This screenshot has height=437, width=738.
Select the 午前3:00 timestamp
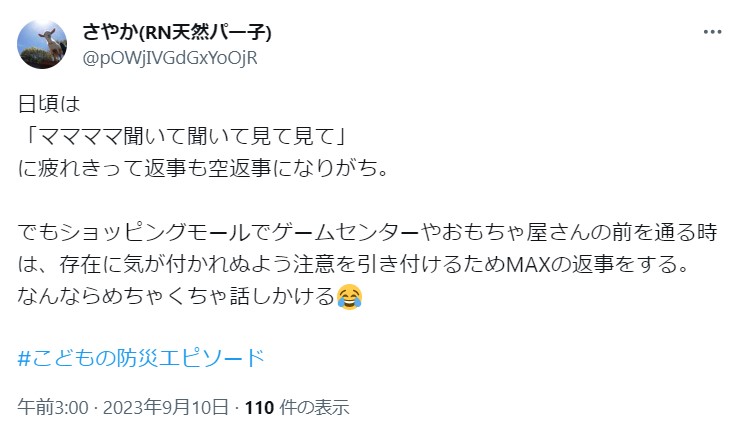pos(53,407)
